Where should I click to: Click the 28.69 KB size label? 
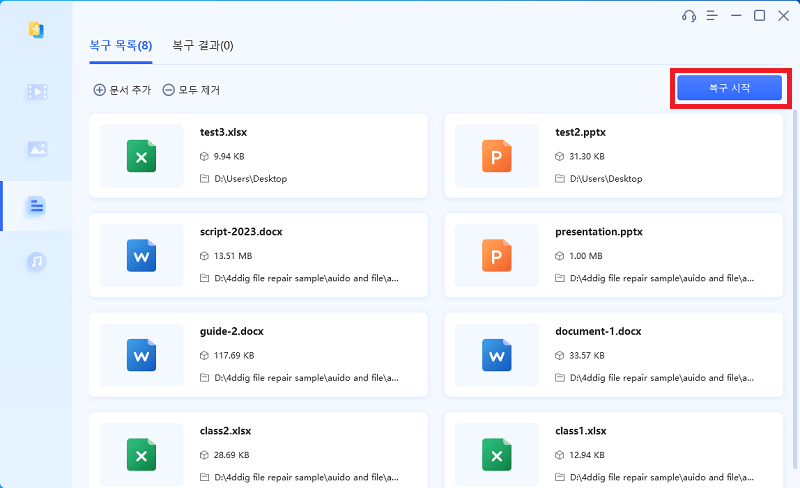(x=232, y=455)
